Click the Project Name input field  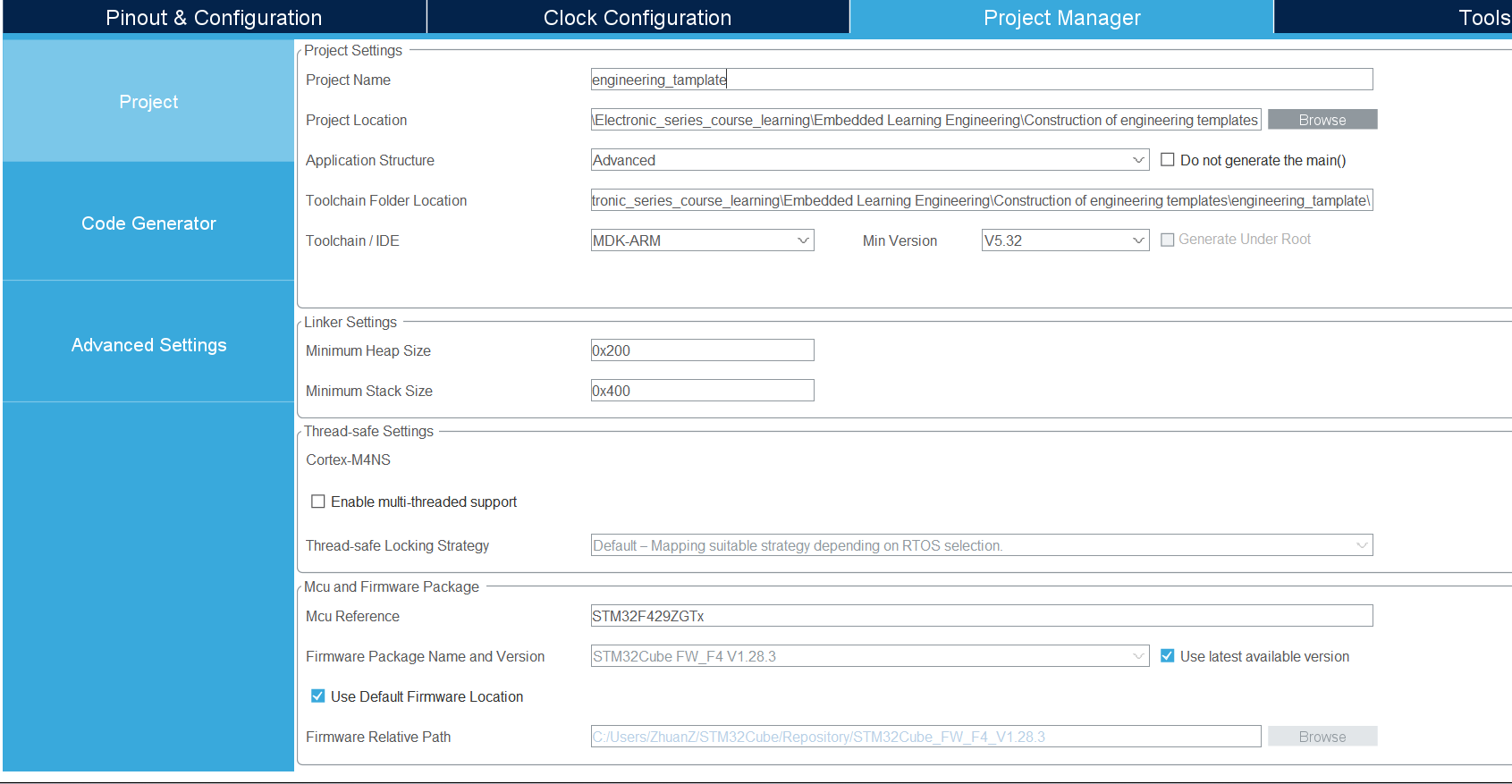(982, 80)
